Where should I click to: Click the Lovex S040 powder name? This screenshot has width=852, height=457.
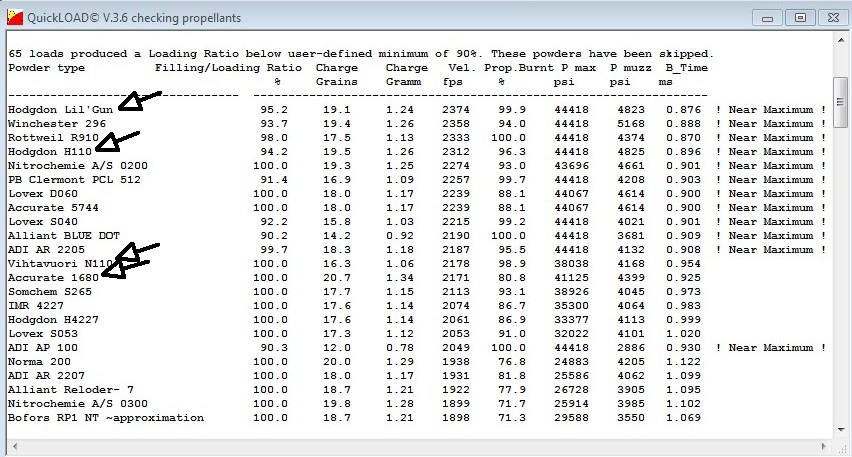(43, 222)
